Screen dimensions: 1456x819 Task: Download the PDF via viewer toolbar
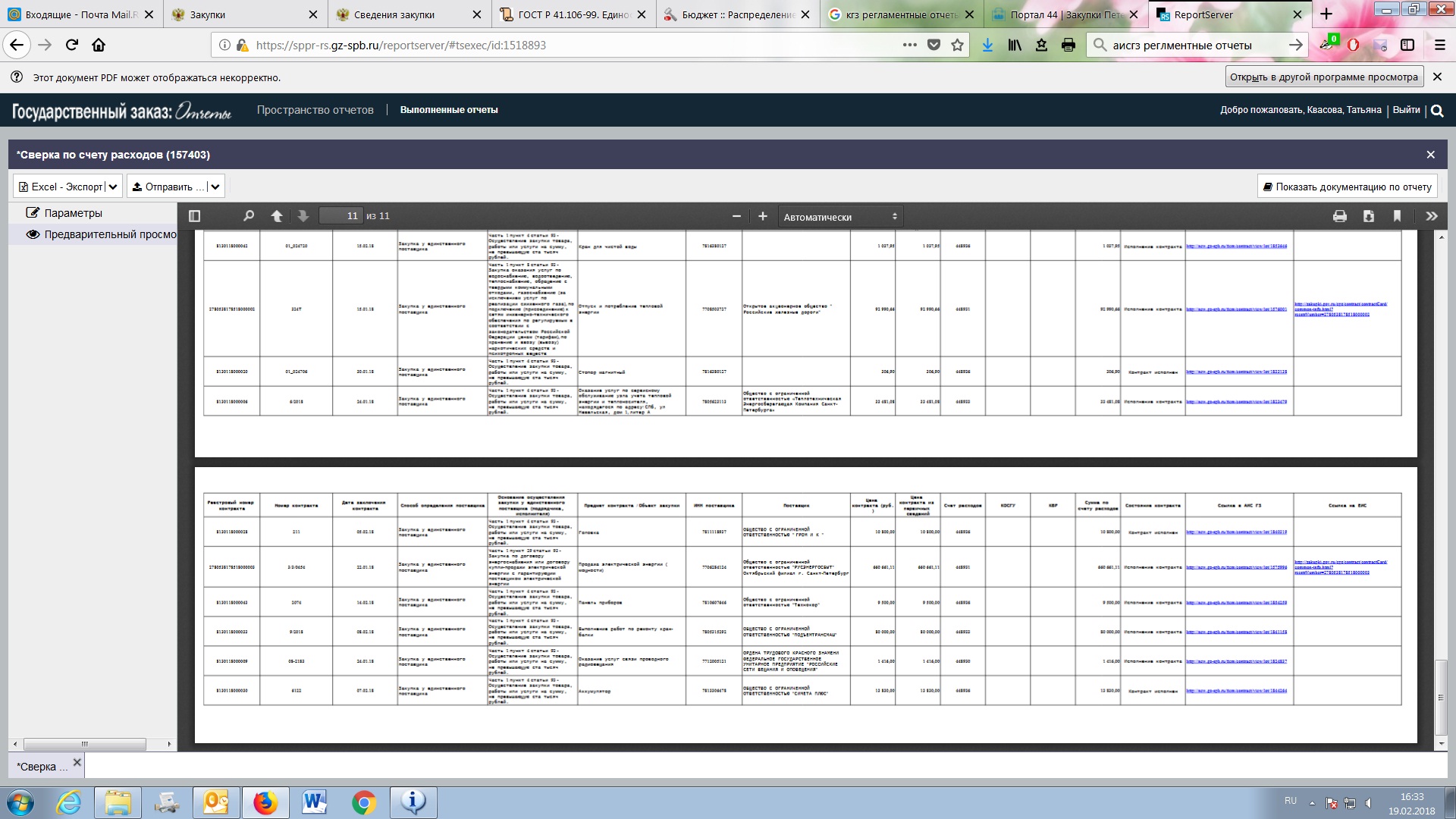click(1368, 216)
